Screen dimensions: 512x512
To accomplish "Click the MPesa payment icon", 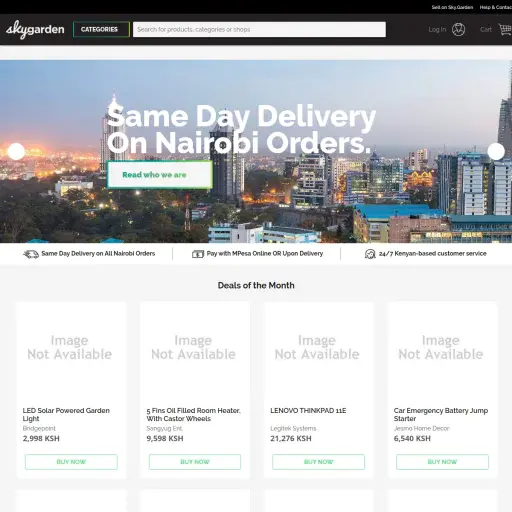I will pyautogui.click(x=198, y=254).
